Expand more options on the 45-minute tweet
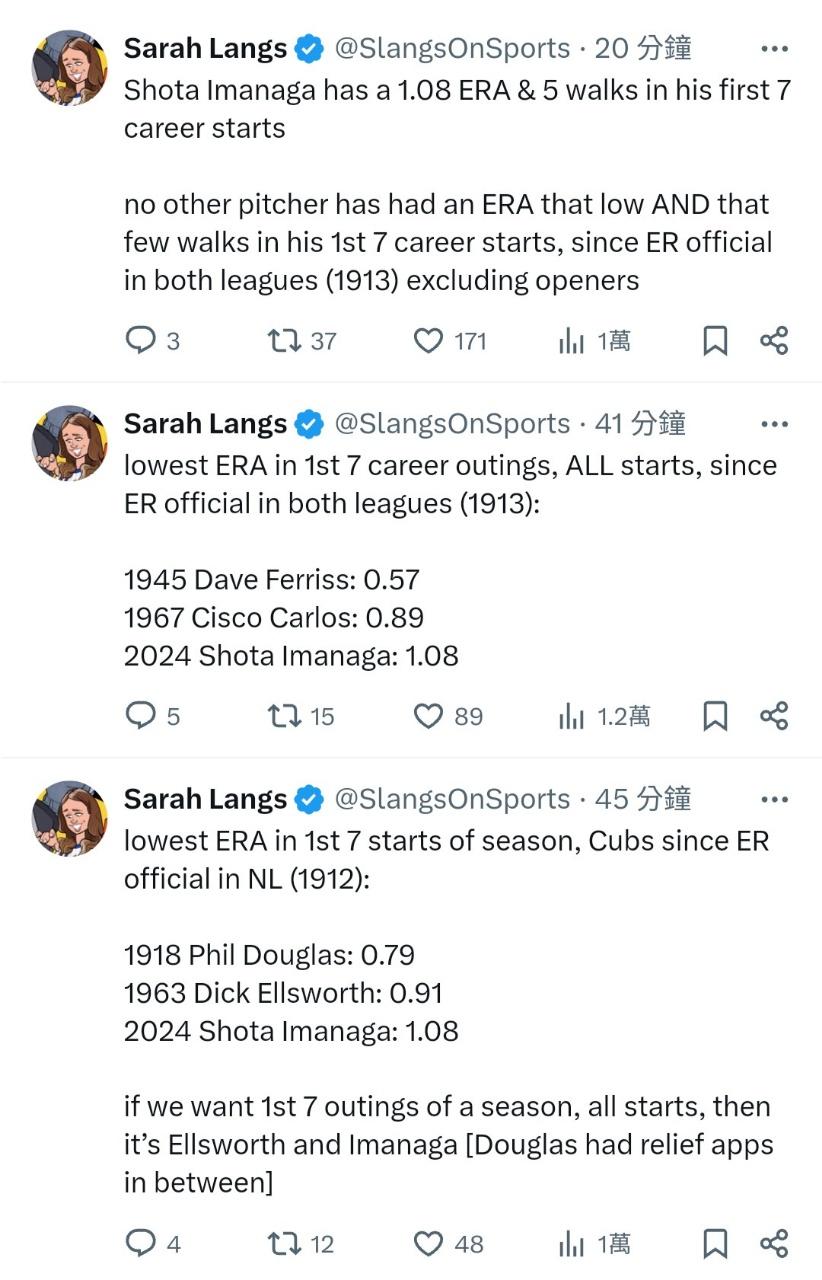Image resolution: width=822 pixels, height=1280 pixels. 774,799
